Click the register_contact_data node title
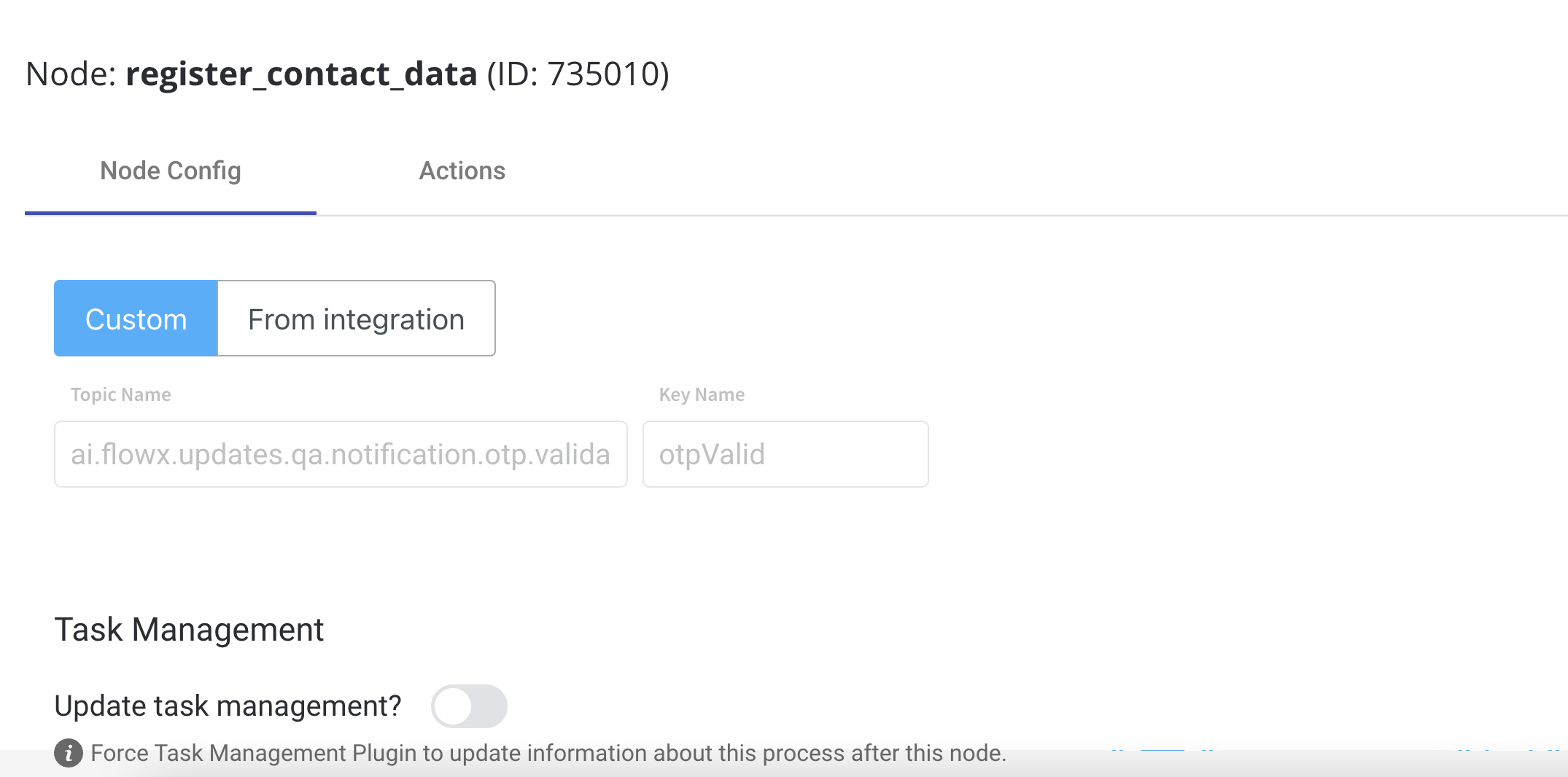This screenshot has width=1568, height=777. 301,74
